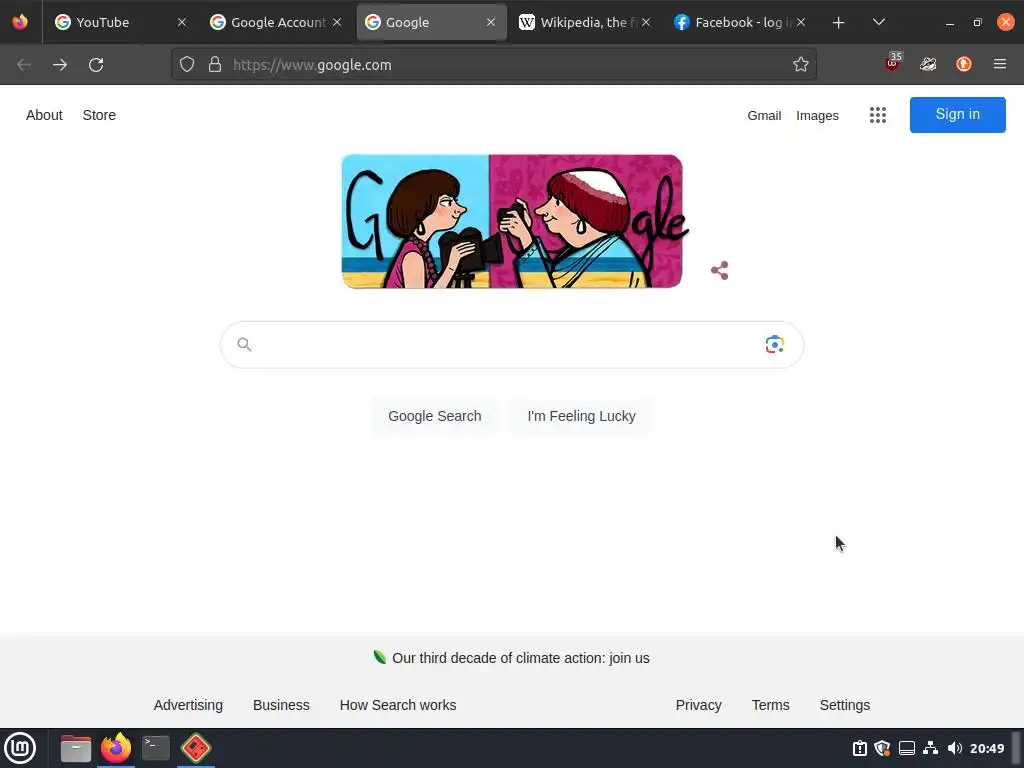The image size is (1024, 768).
Task: Search by image with Google Lens icon
Action: point(775,344)
